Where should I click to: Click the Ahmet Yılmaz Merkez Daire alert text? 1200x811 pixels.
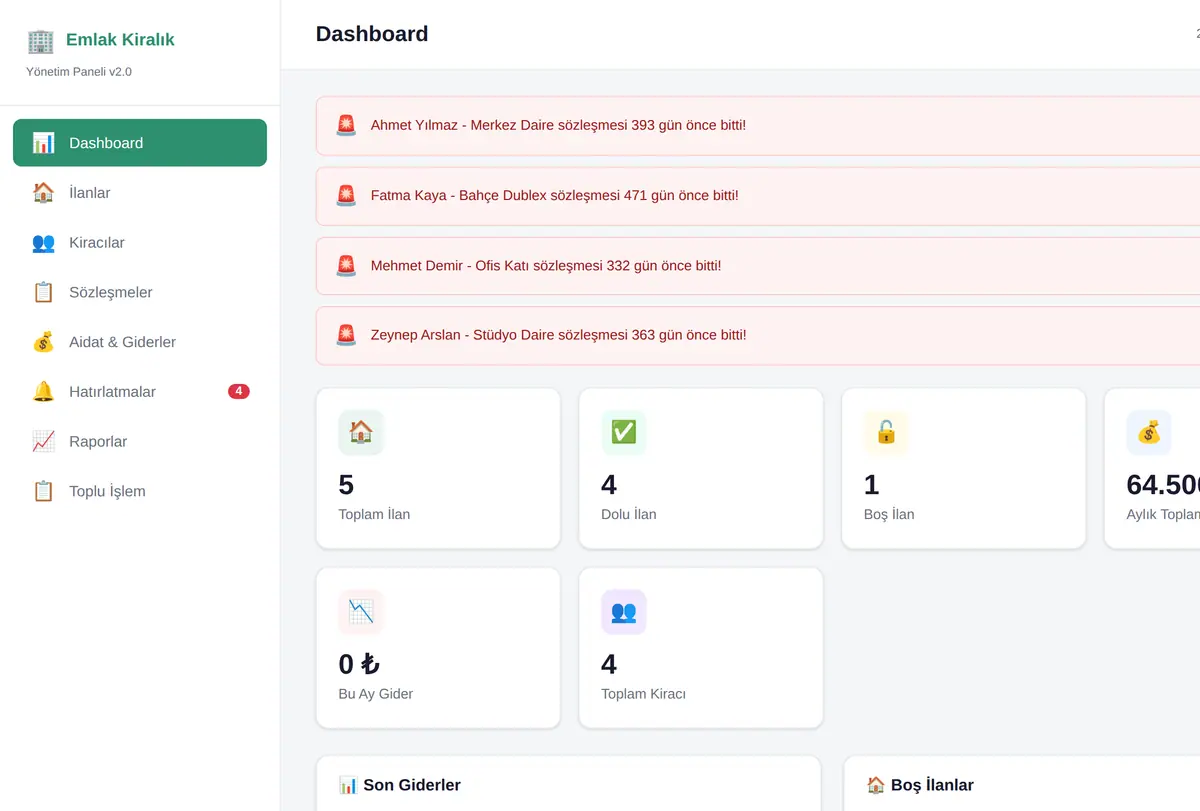click(558, 125)
